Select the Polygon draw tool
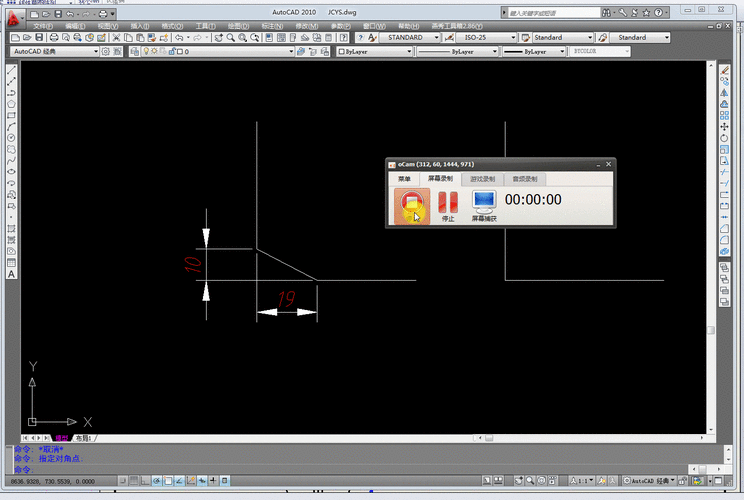The height and width of the screenshot is (500, 744). point(11,104)
